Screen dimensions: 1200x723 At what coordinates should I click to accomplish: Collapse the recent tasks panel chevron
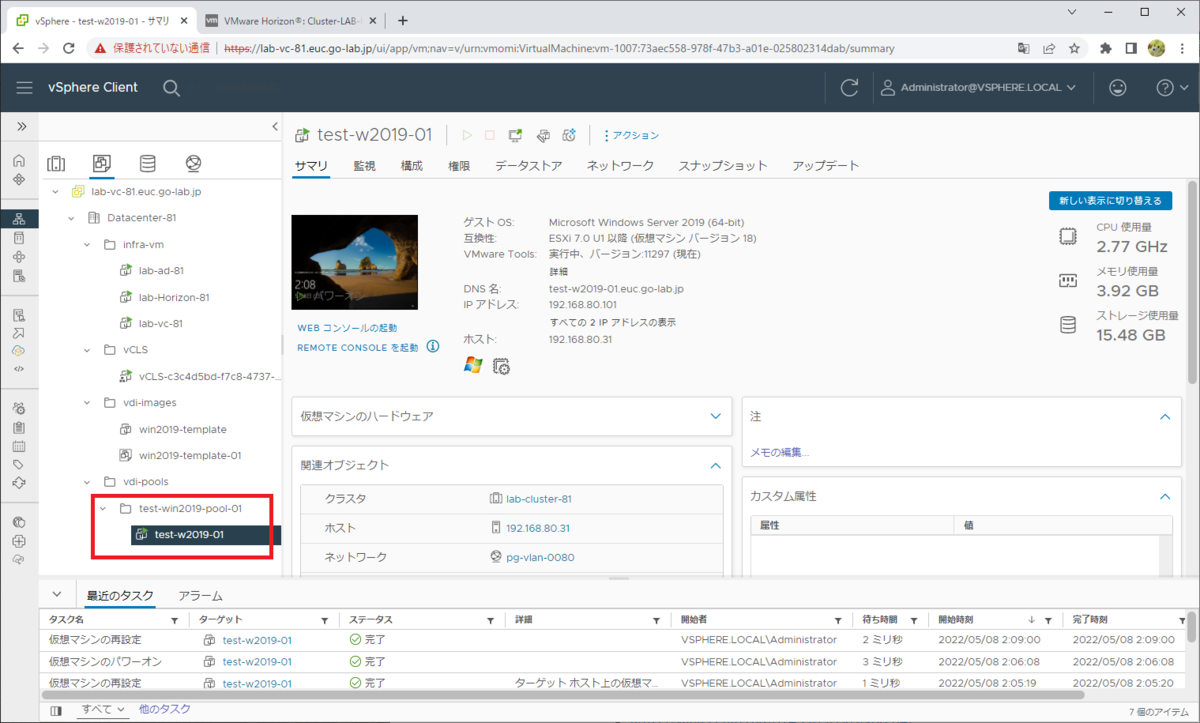click(56, 595)
